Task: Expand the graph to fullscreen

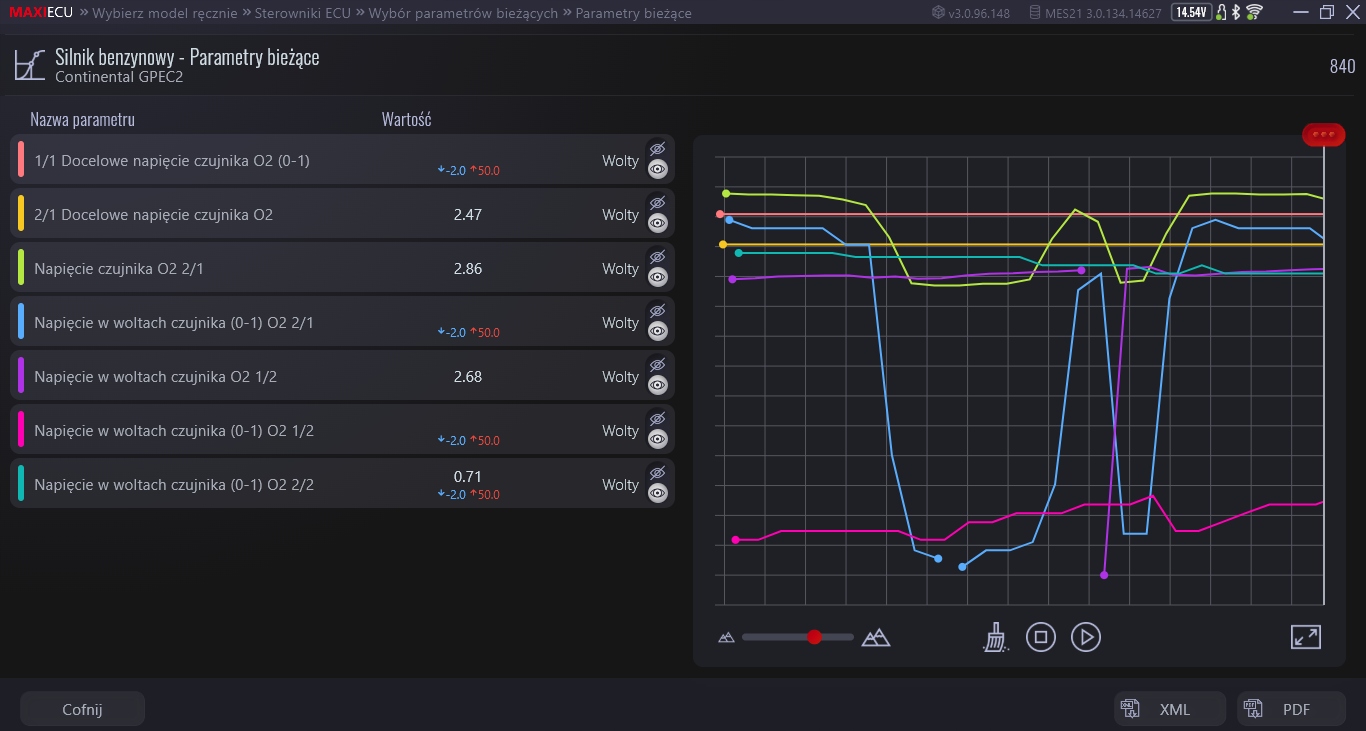Action: [x=1306, y=637]
